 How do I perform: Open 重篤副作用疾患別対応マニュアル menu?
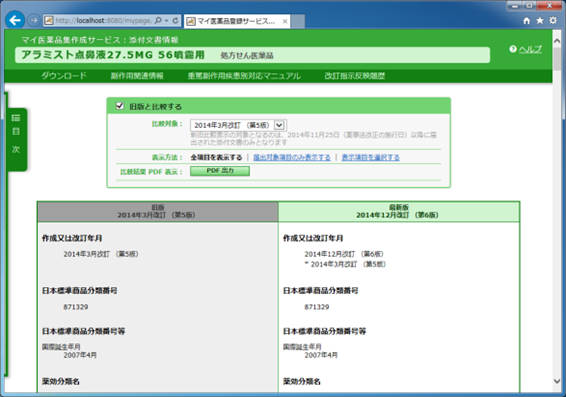point(244,75)
